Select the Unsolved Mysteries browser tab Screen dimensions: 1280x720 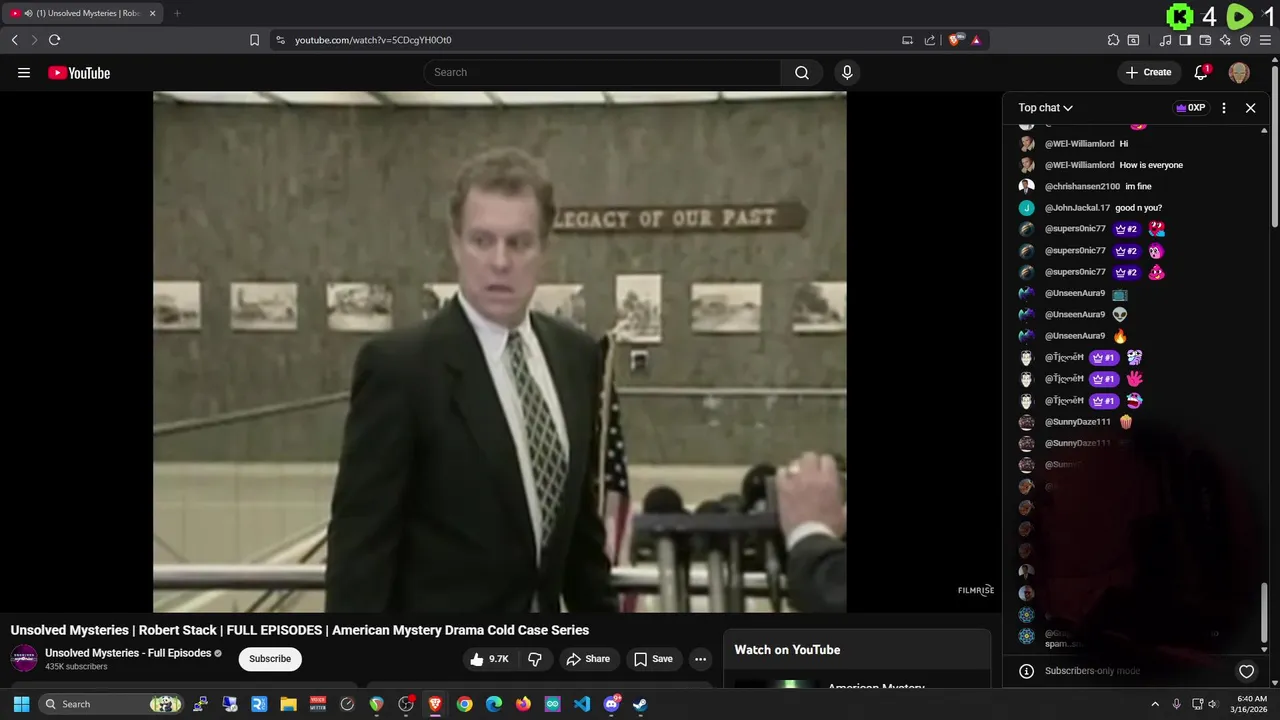(83, 13)
